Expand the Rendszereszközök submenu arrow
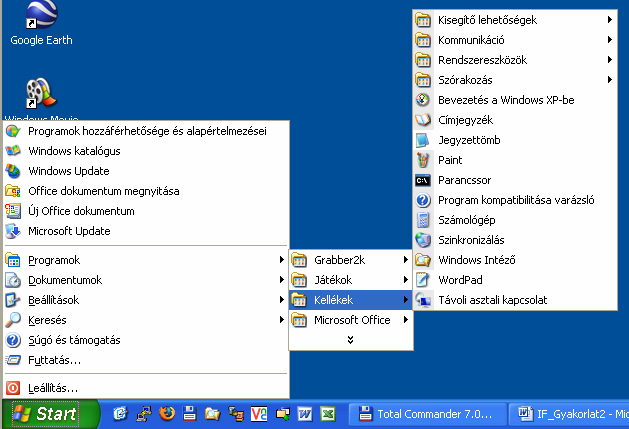The image size is (629, 429). tap(610, 60)
